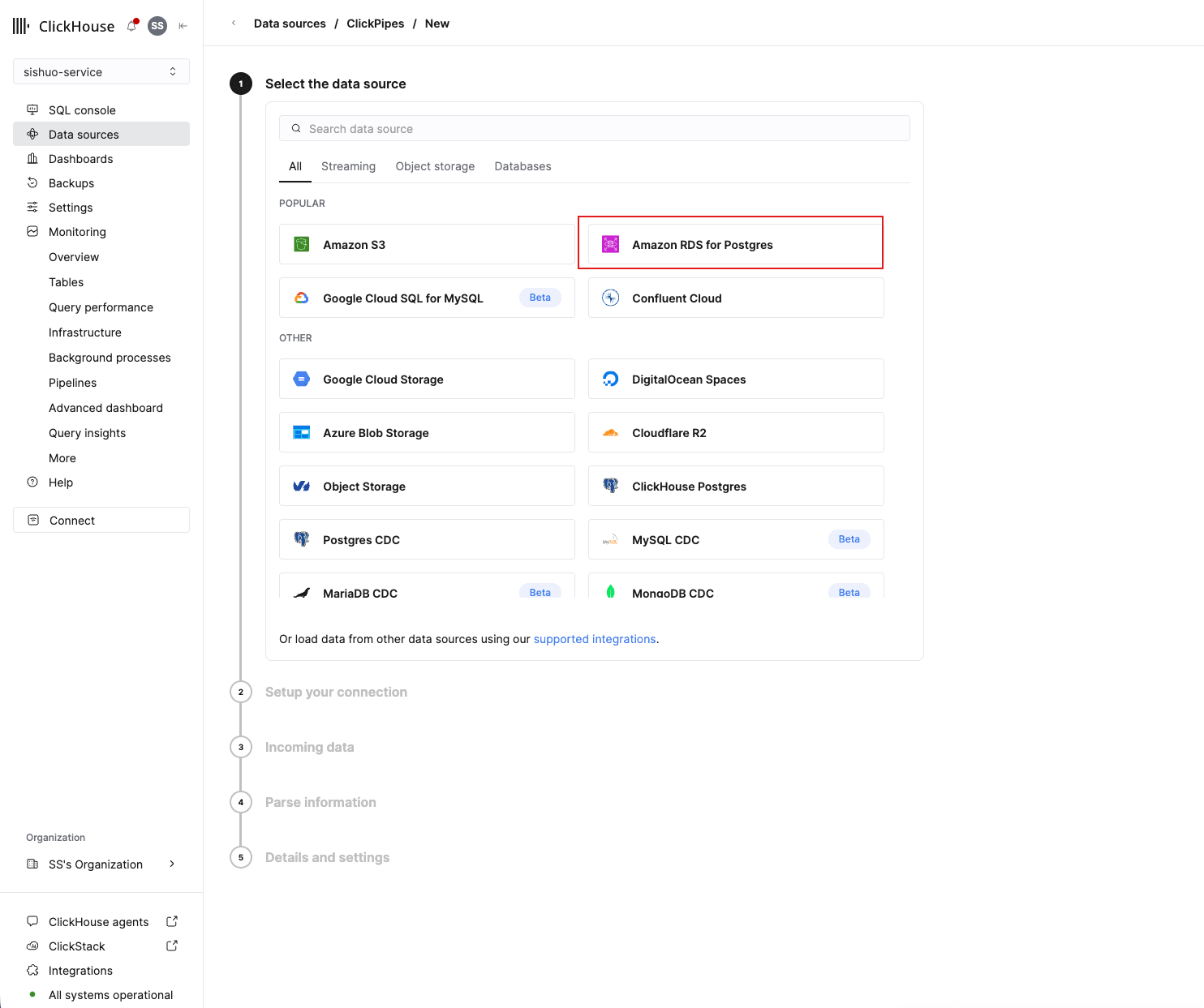Screen dimensions: 1204x1008
Task: Collapse the sidebar with the arrow icon
Action: 183,26
